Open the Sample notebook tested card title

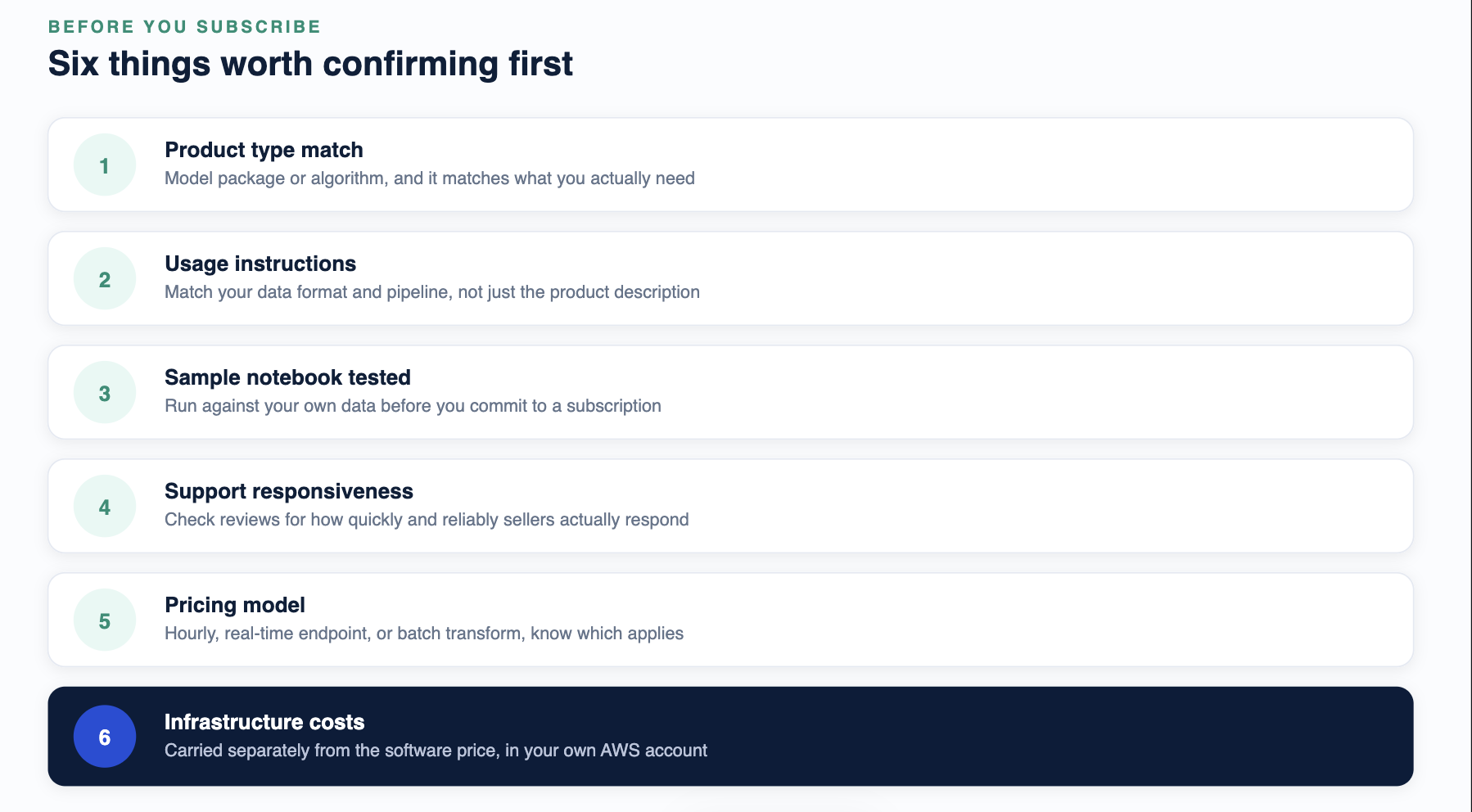287,377
